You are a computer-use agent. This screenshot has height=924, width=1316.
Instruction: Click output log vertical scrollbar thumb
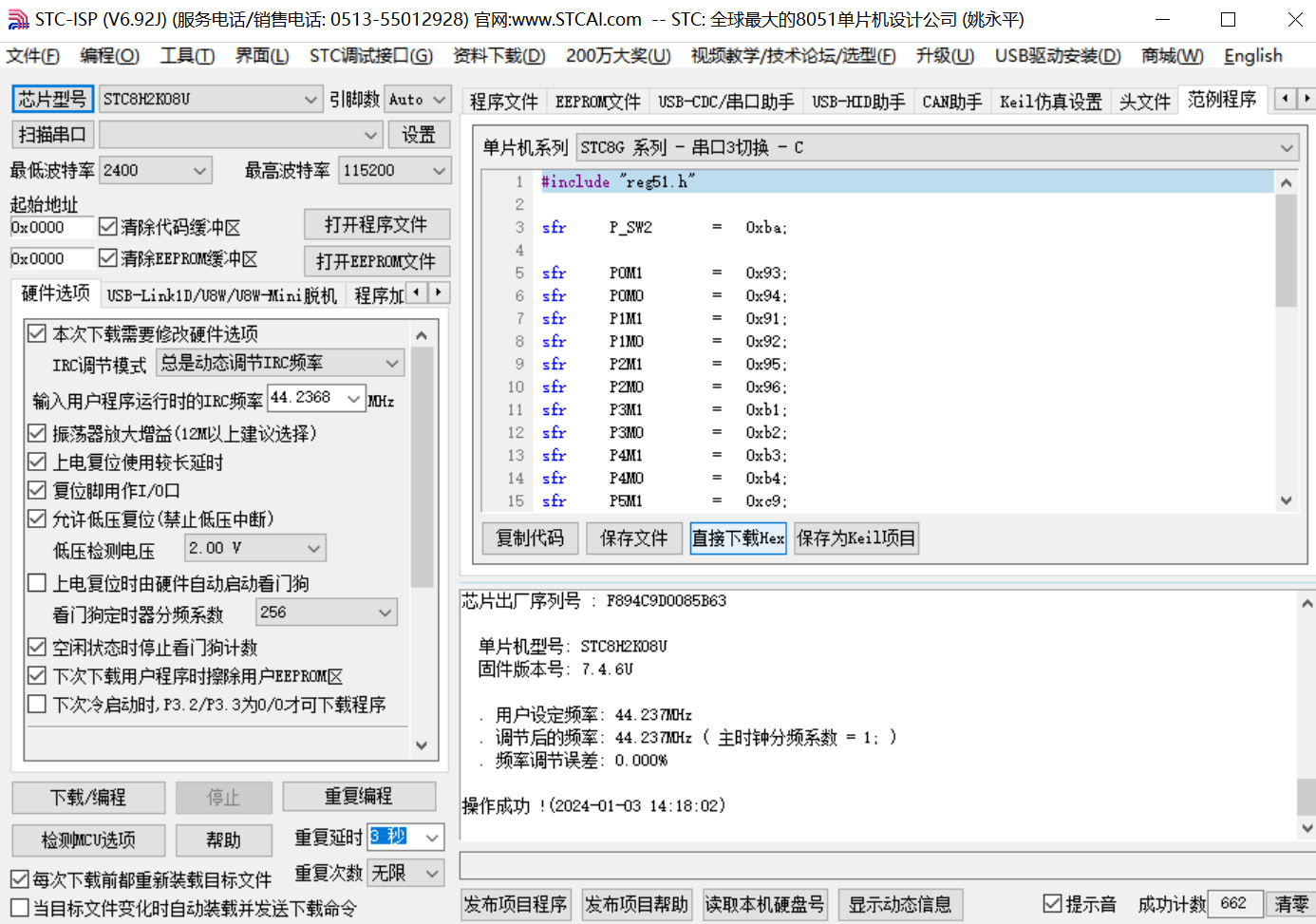(1307, 797)
